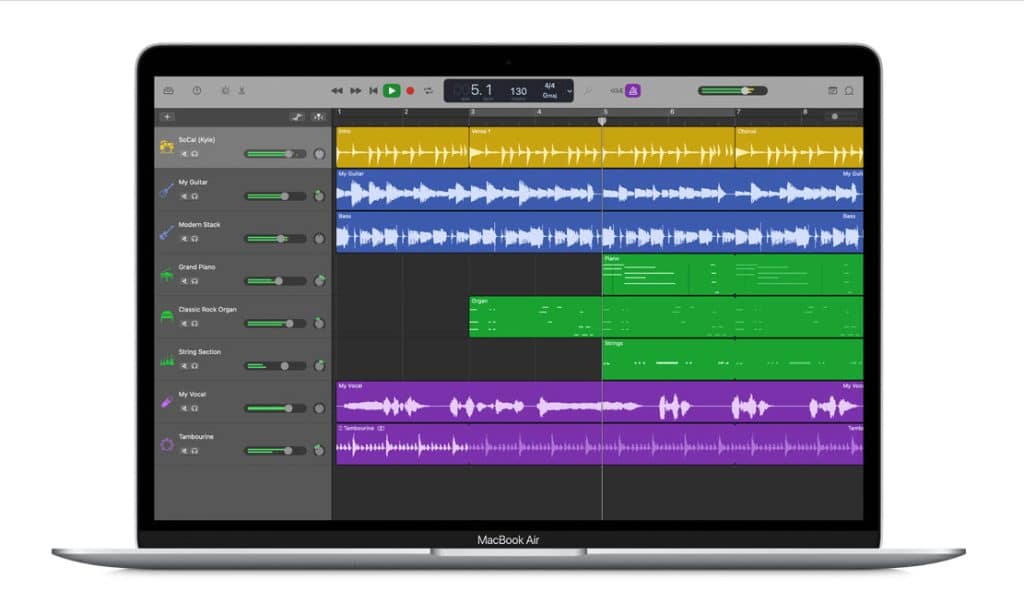
Task: Select the Intro drummer region
Action: 402,148
